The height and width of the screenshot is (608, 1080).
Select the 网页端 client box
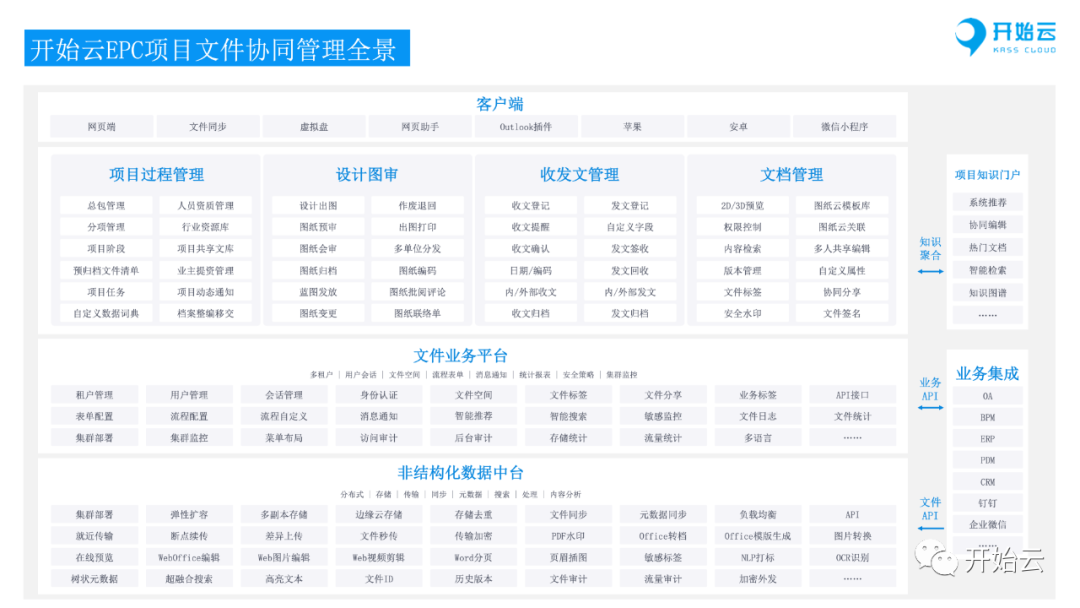click(101, 127)
